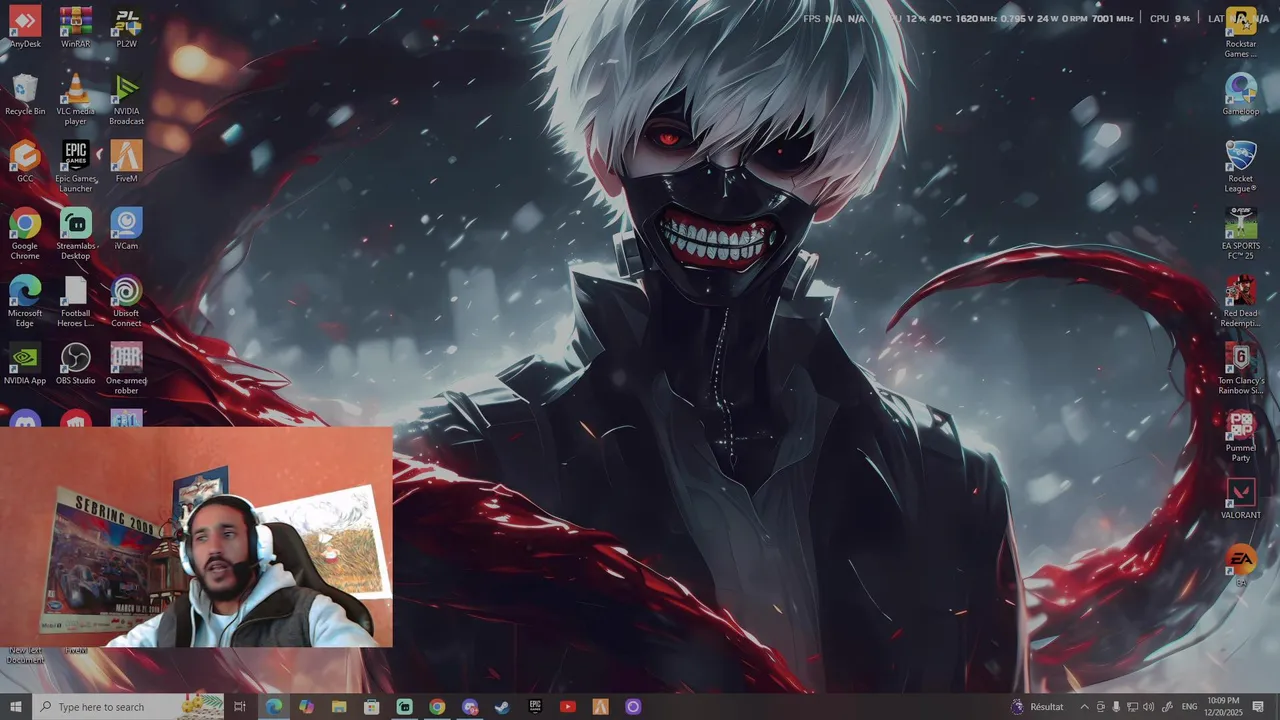The image size is (1280, 720).
Task: Select the Gameloop desktop icon
Action: click(1241, 94)
